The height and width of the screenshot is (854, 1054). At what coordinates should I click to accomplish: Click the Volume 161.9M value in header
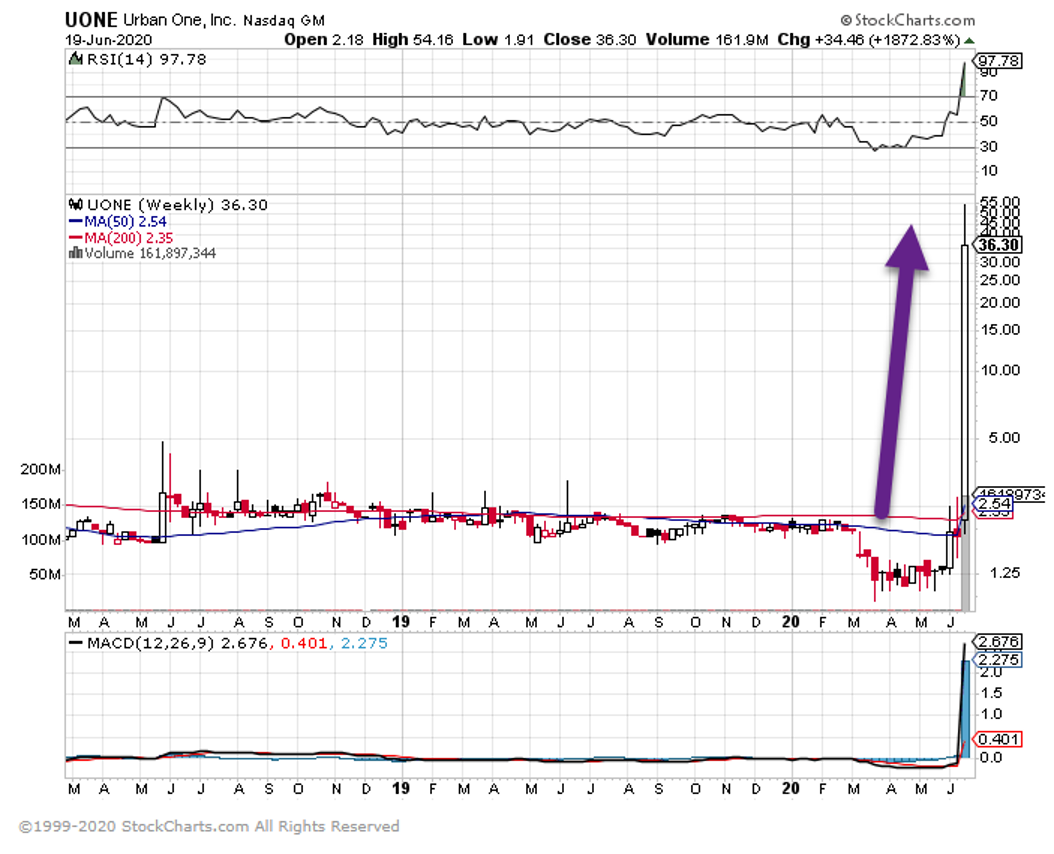pyautogui.click(x=706, y=40)
